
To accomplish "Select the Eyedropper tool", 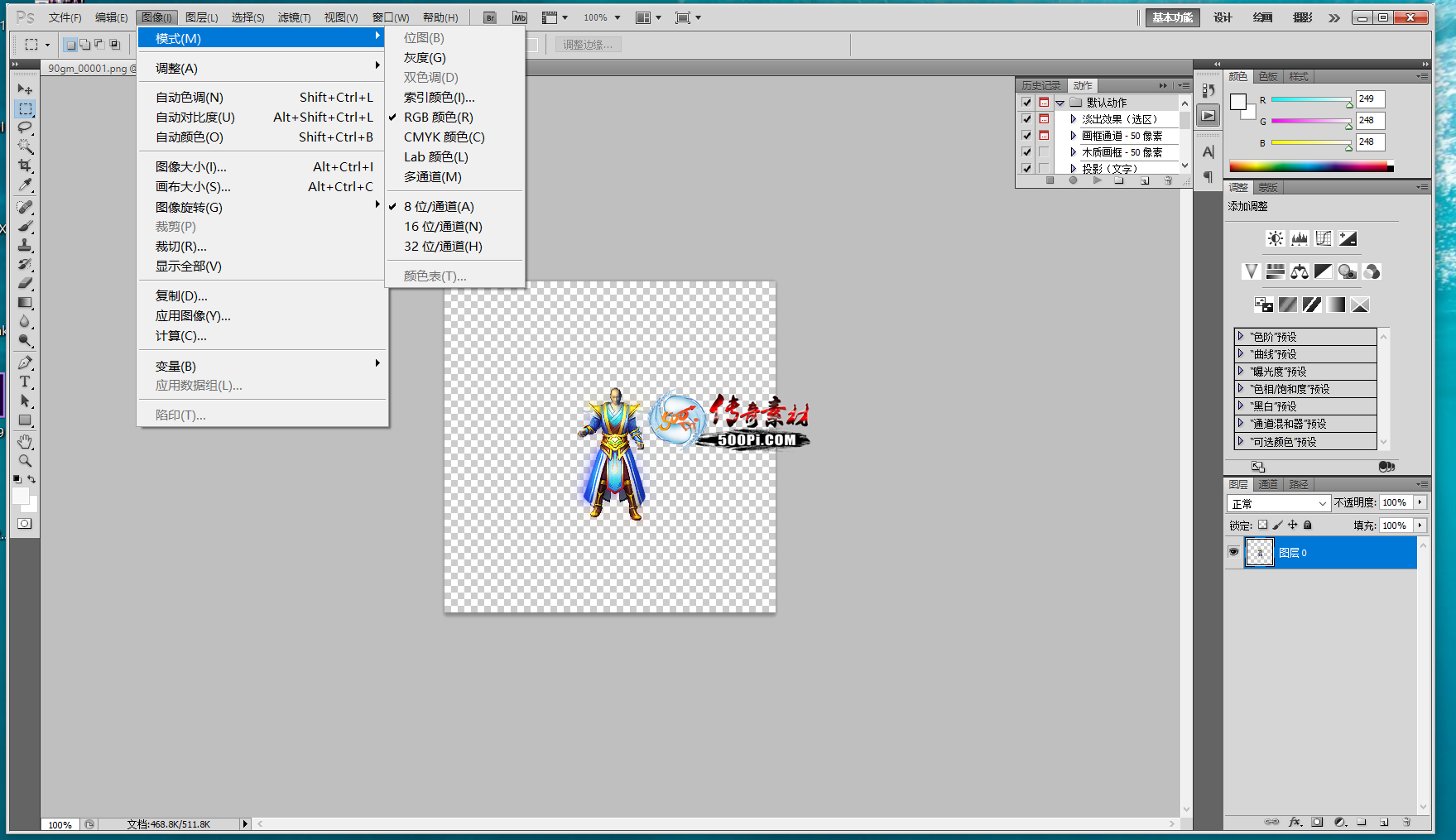I will [25, 185].
